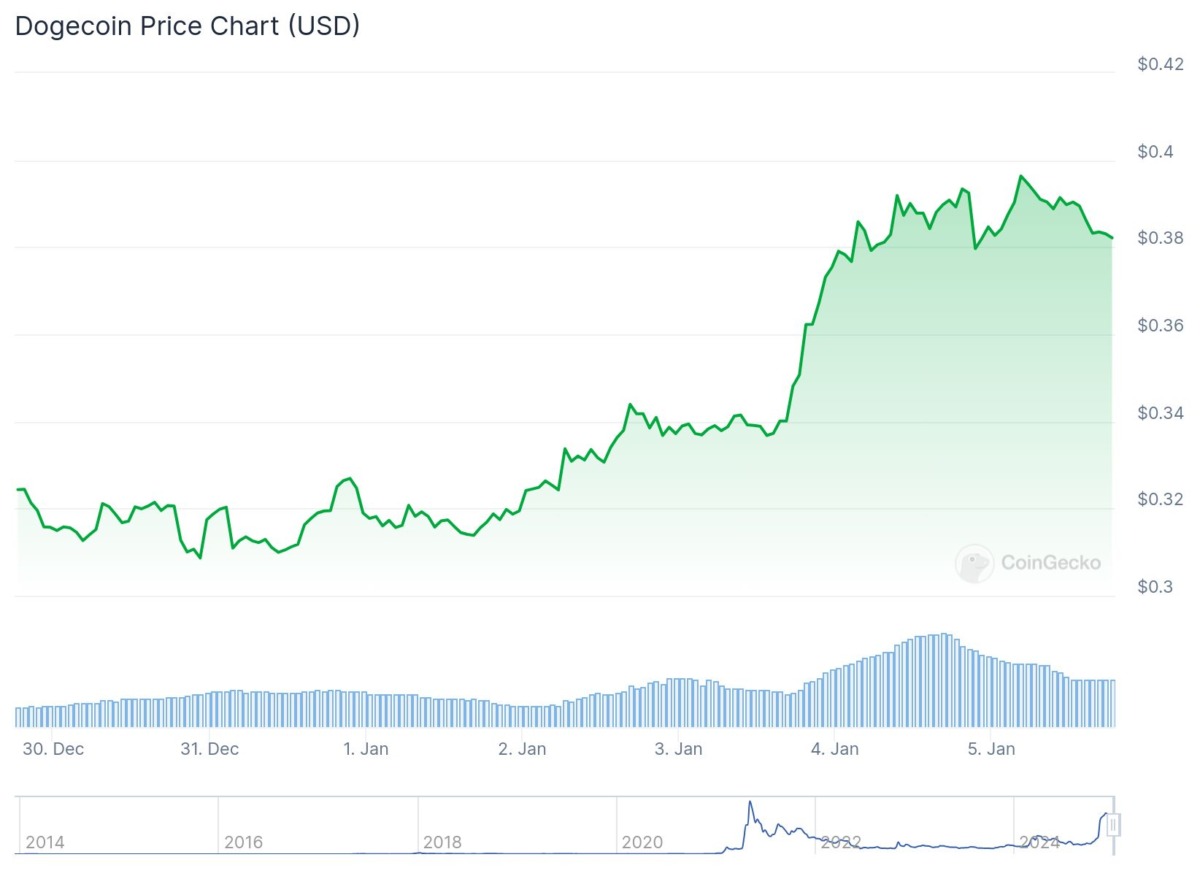Click the CoinGecko watermark text
1200x876 pixels.
tap(1050, 563)
